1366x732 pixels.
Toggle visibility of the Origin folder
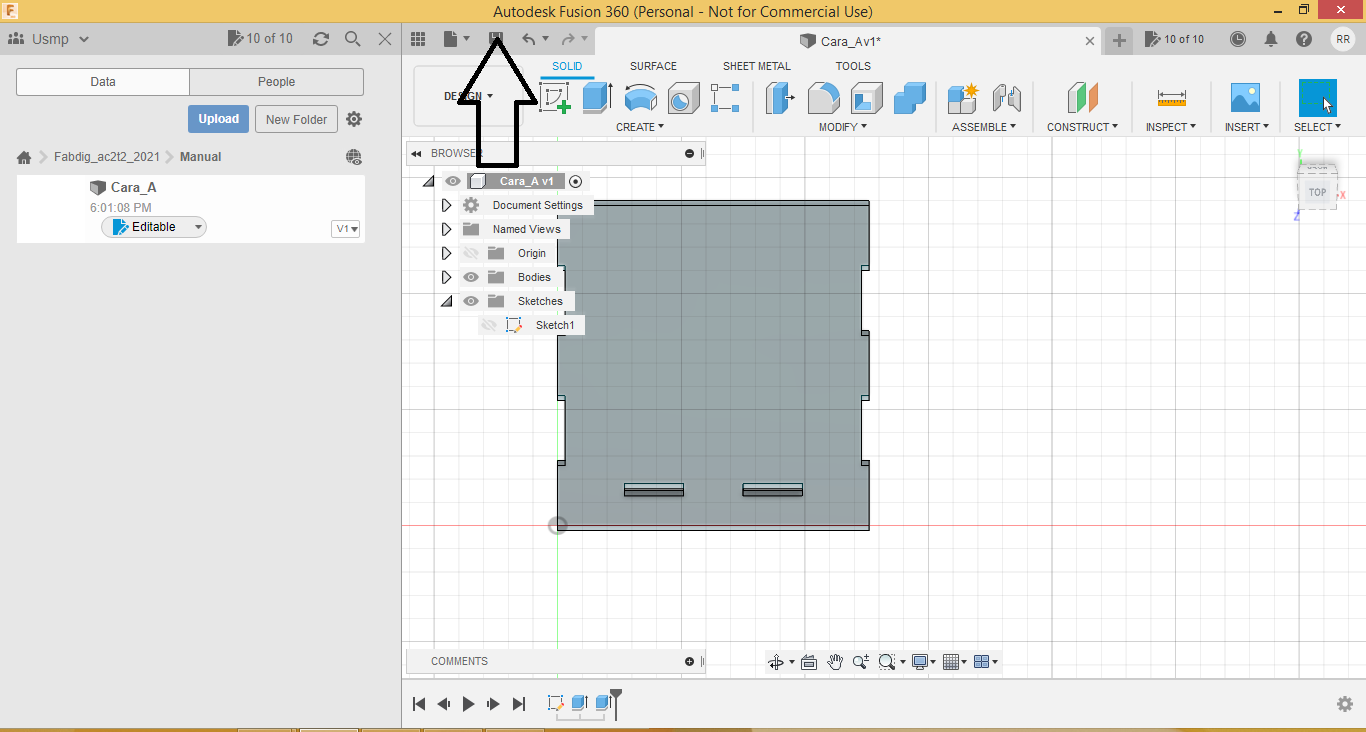click(x=471, y=253)
